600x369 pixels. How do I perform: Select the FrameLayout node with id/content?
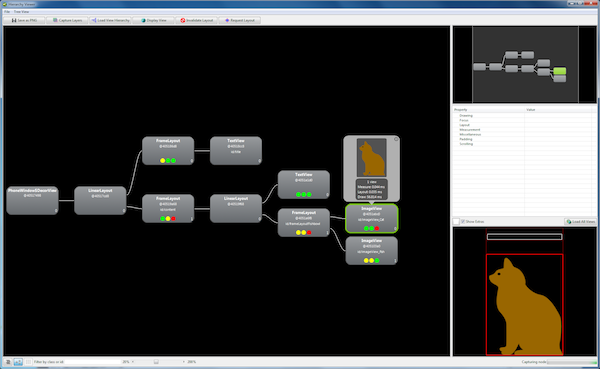click(168, 209)
